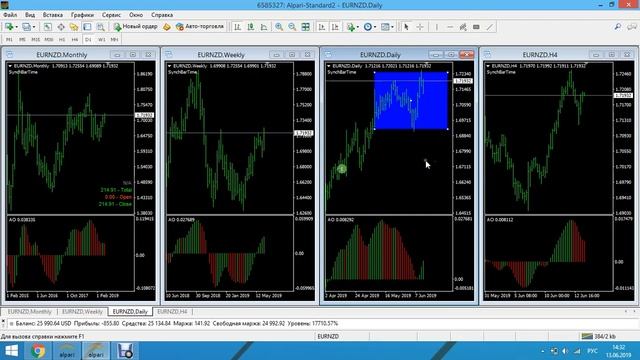Image resolution: width=640 pixels, height=360 pixels.
Task: Toggle chart auto scroll icon
Action: point(322,27)
